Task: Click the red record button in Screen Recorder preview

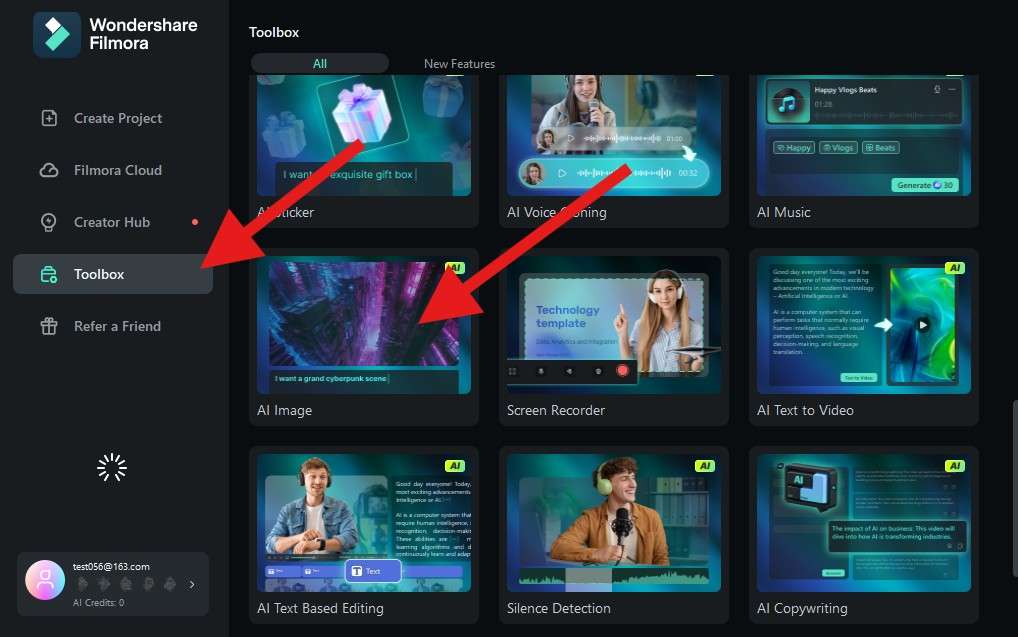Action: tap(622, 371)
